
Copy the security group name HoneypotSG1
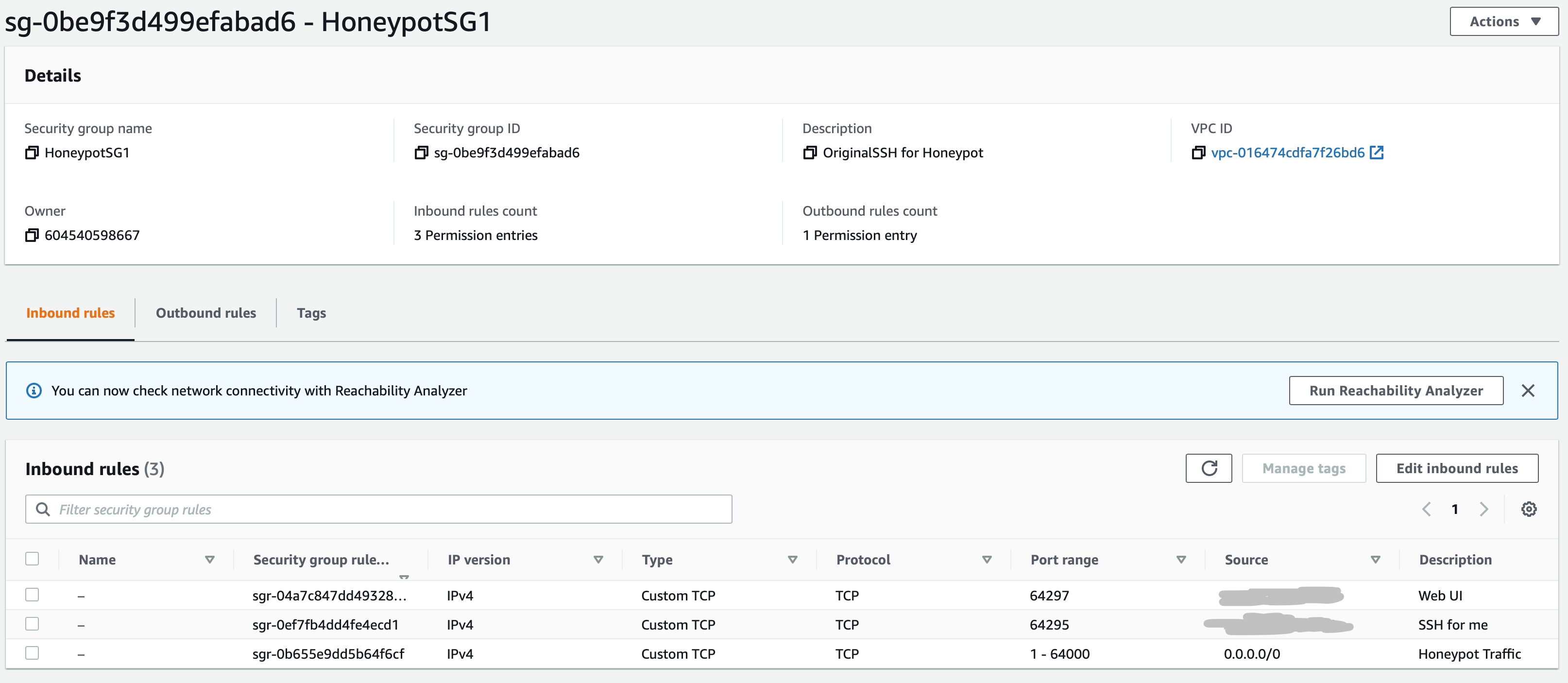coord(32,153)
